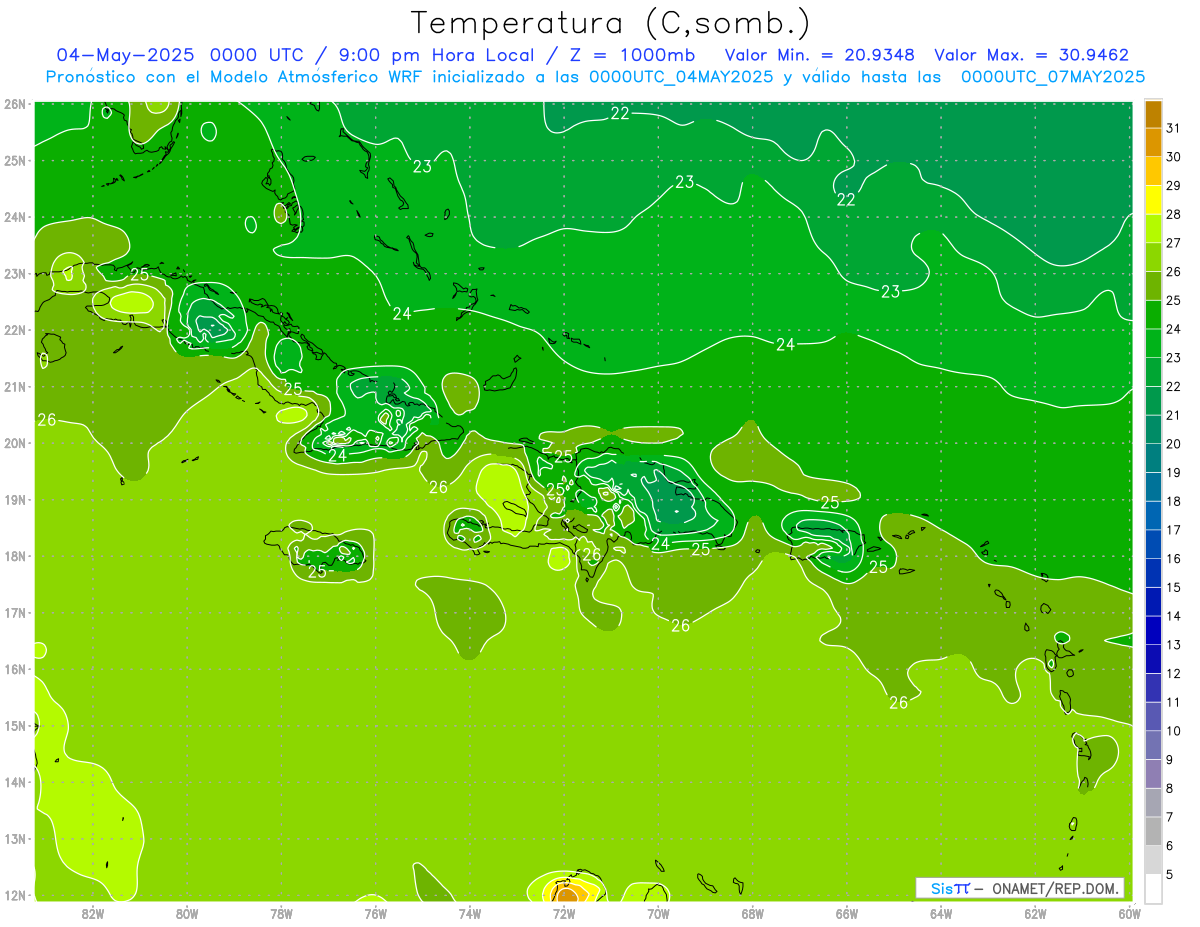Click the 'Sisπ – ONAMET/REP.DOM.' credit label
This screenshot has width=1200, height=927.
[x=1020, y=888]
